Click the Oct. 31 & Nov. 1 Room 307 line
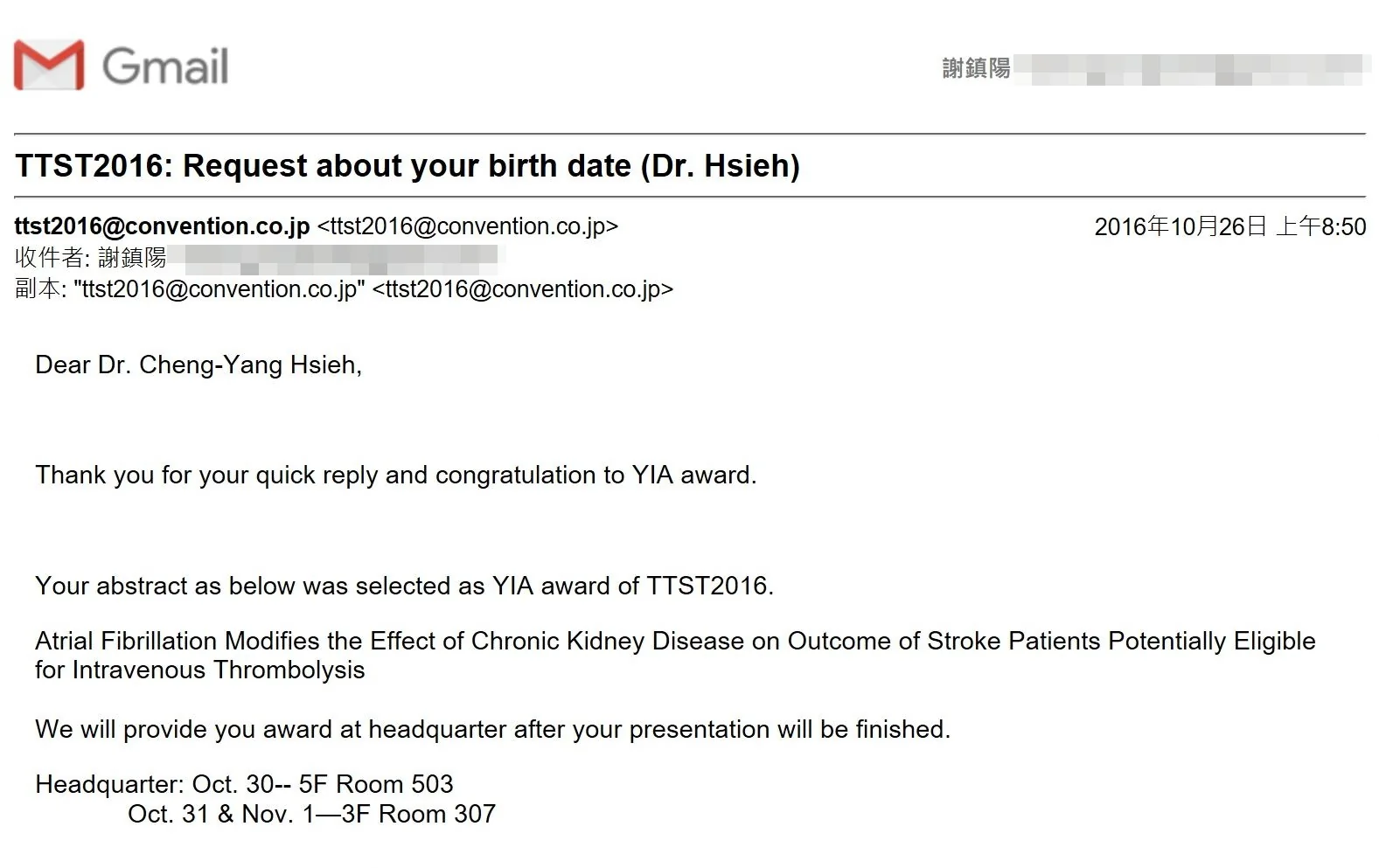 pos(311,814)
